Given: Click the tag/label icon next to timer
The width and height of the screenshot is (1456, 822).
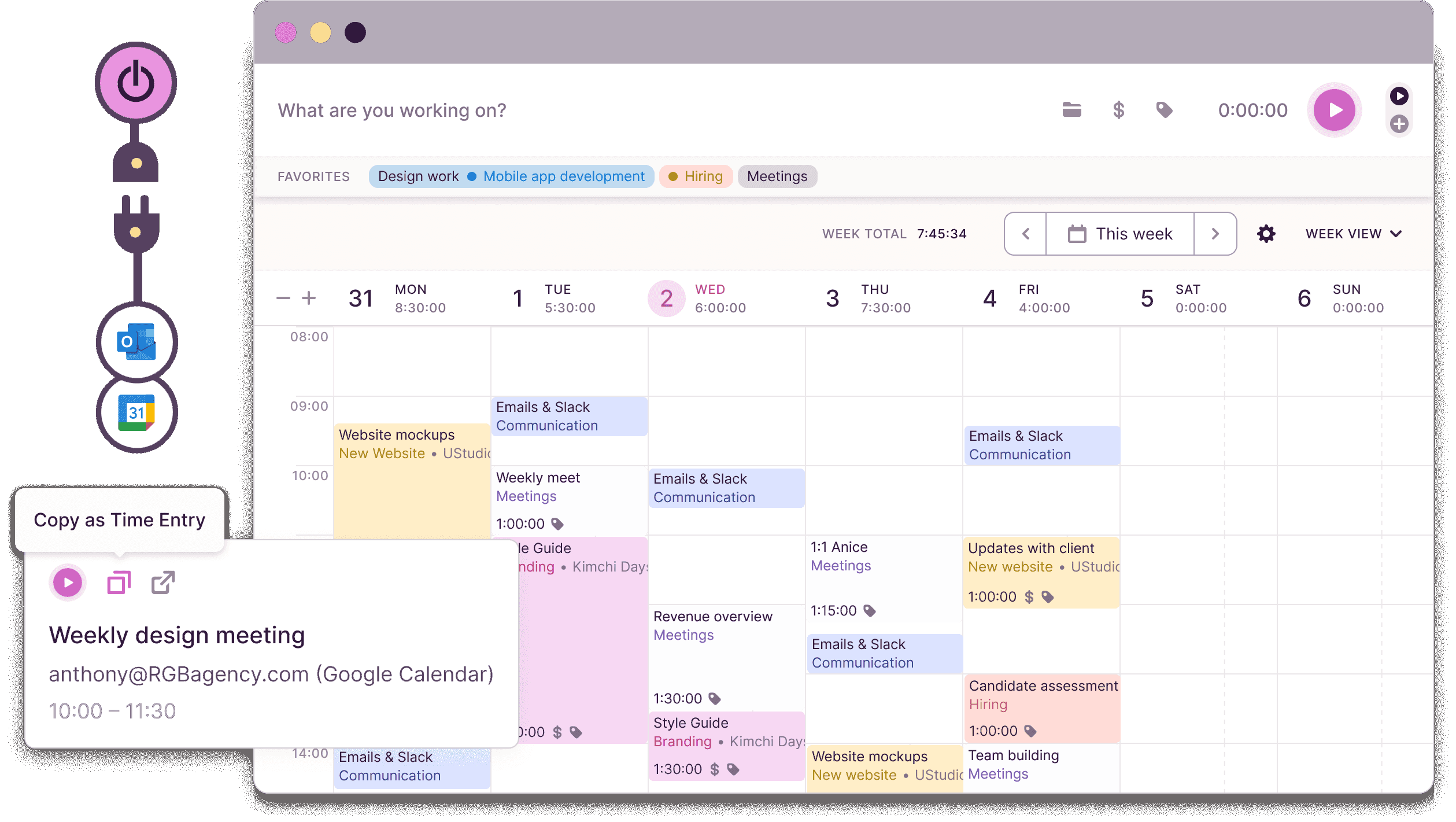Looking at the screenshot, I should click(1163, 109).
